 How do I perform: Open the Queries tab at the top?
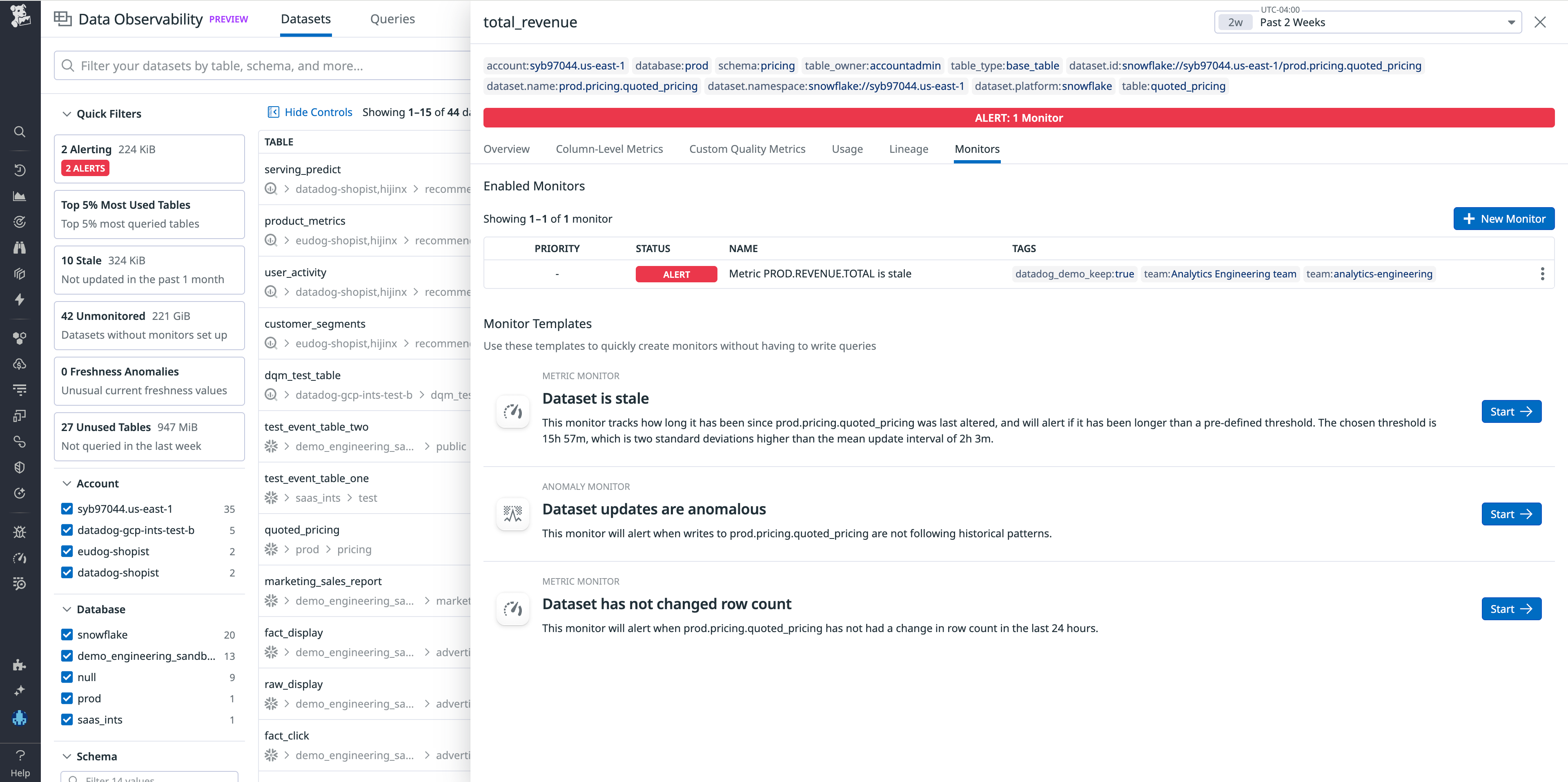click(392, 19)
